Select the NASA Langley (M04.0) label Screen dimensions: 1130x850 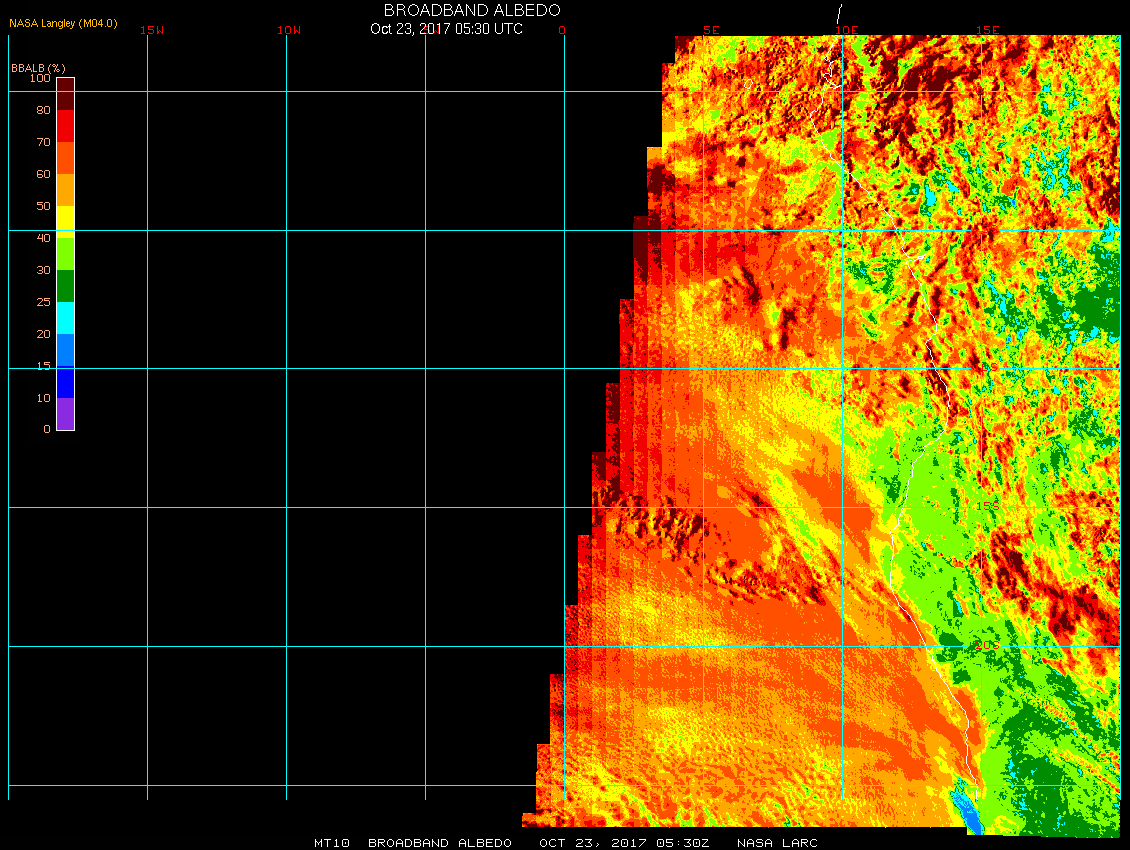click(x=63, y=23)
